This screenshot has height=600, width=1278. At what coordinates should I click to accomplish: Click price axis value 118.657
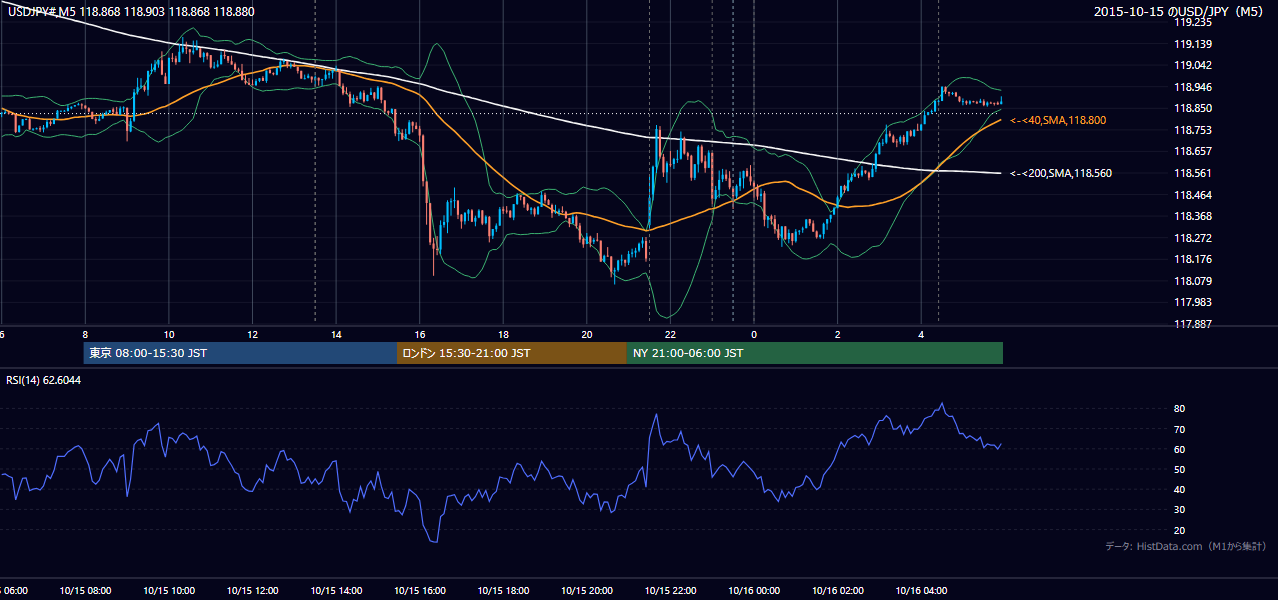(1193, 151)
